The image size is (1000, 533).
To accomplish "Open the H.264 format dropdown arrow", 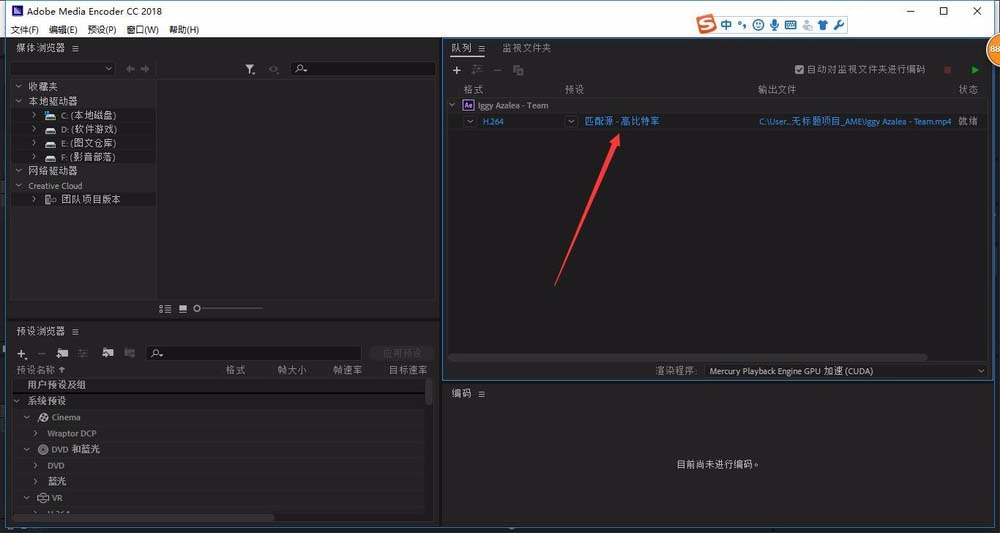I will click(x=470, y=121).
